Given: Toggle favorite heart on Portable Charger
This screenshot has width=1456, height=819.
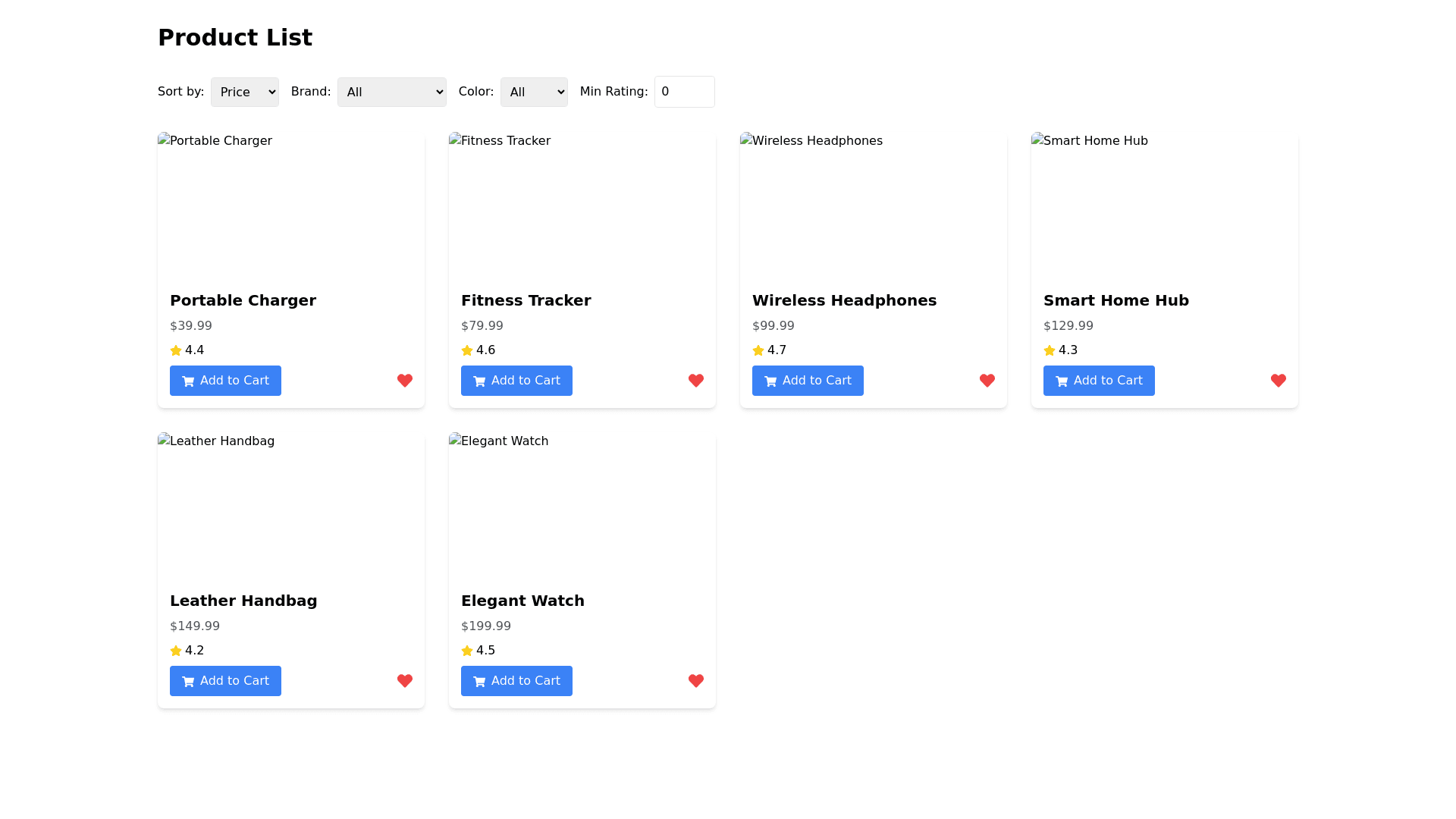Looking at the screenshot, I should (x=405, y=381).
